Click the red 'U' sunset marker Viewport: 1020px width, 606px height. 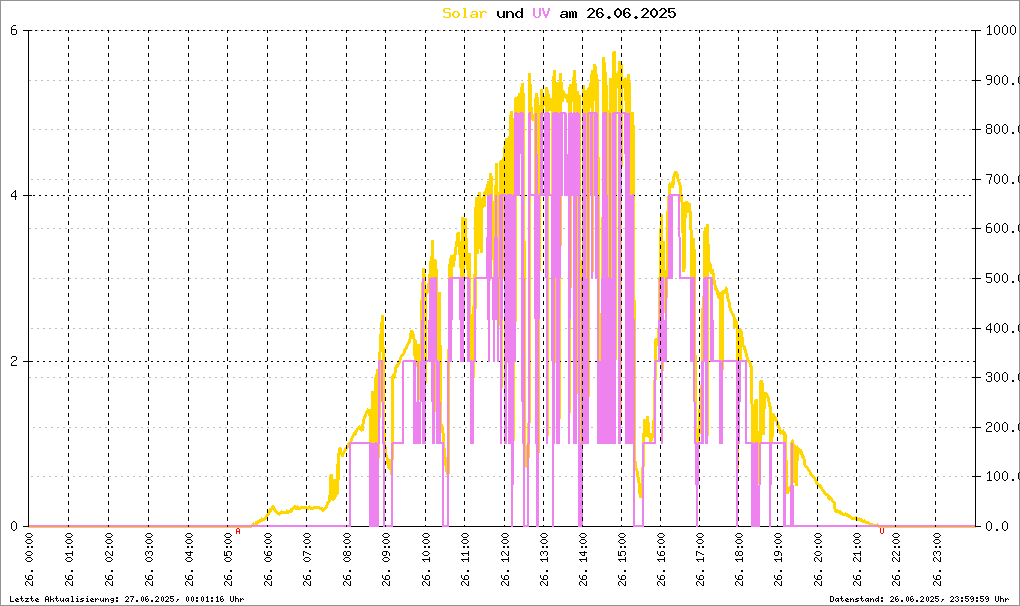(x=882, y=531)
